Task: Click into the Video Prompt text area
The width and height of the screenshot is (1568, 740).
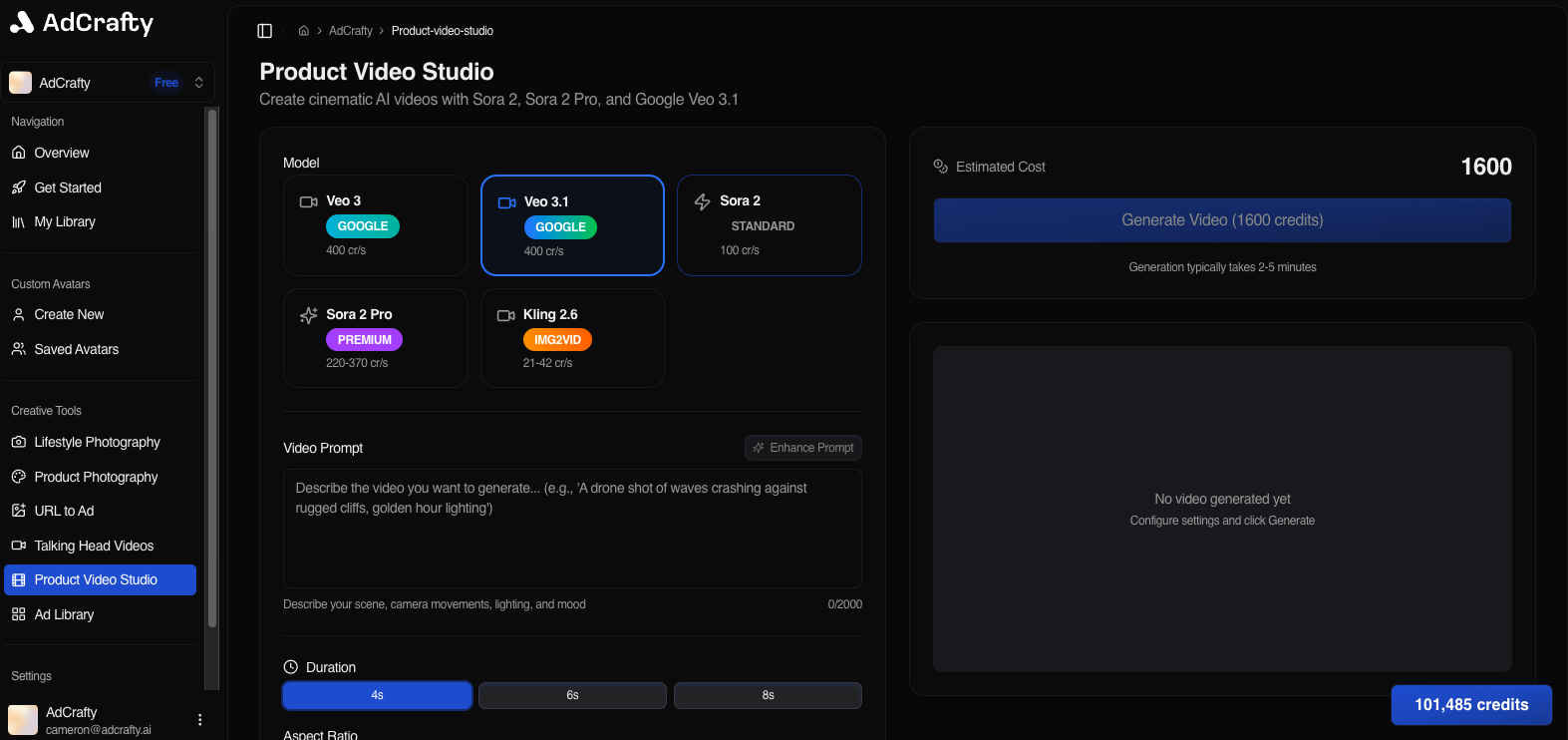Action: [572, 529]
